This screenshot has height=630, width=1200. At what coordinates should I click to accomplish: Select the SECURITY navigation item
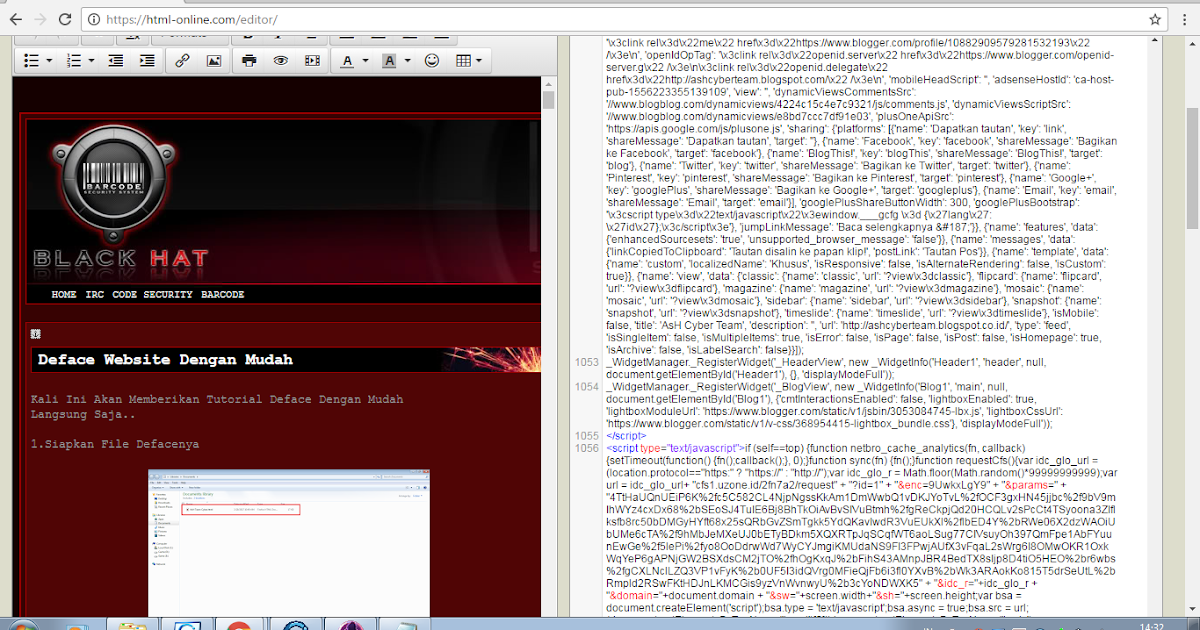click(166, 294)
